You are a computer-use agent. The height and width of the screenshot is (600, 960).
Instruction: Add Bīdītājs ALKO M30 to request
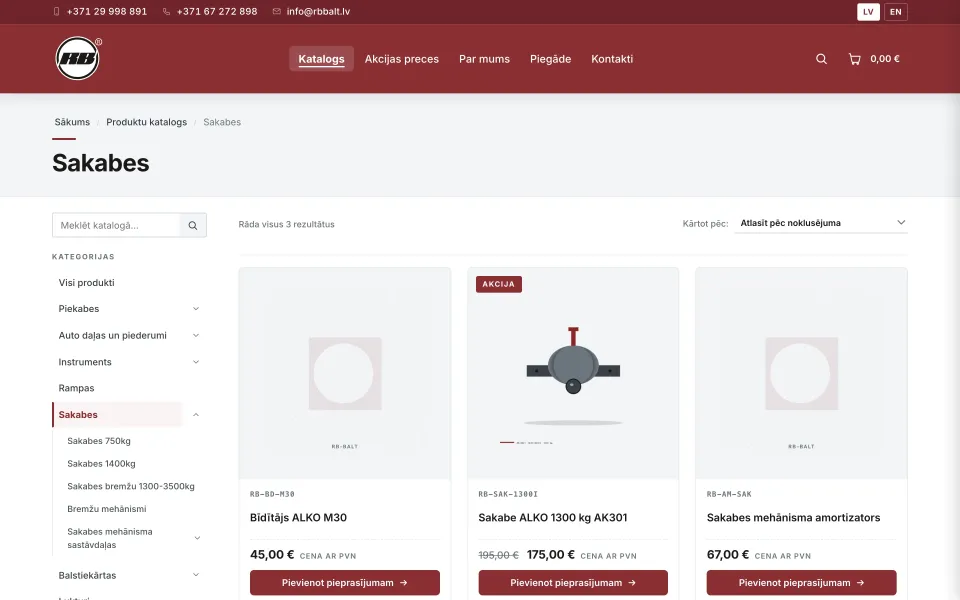[x=345, y=583]
